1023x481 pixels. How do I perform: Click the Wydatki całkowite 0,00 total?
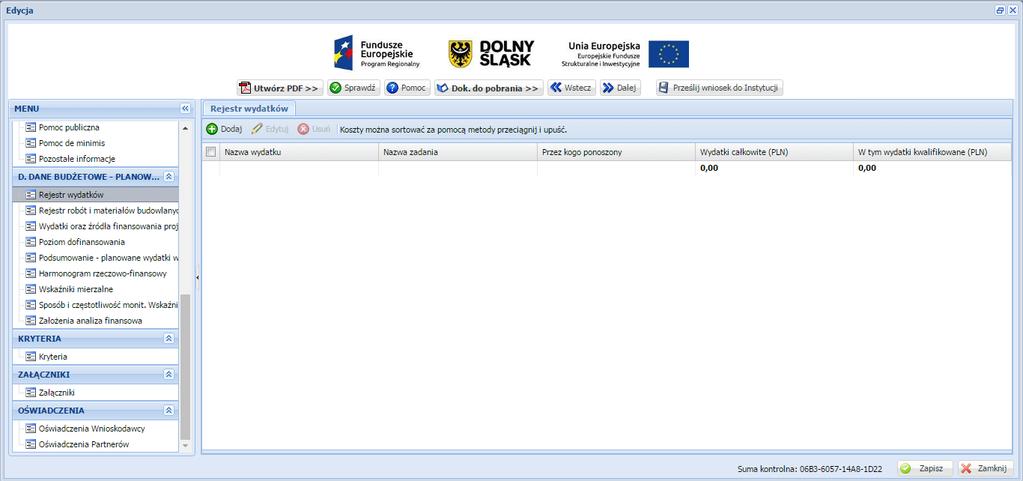709,168
